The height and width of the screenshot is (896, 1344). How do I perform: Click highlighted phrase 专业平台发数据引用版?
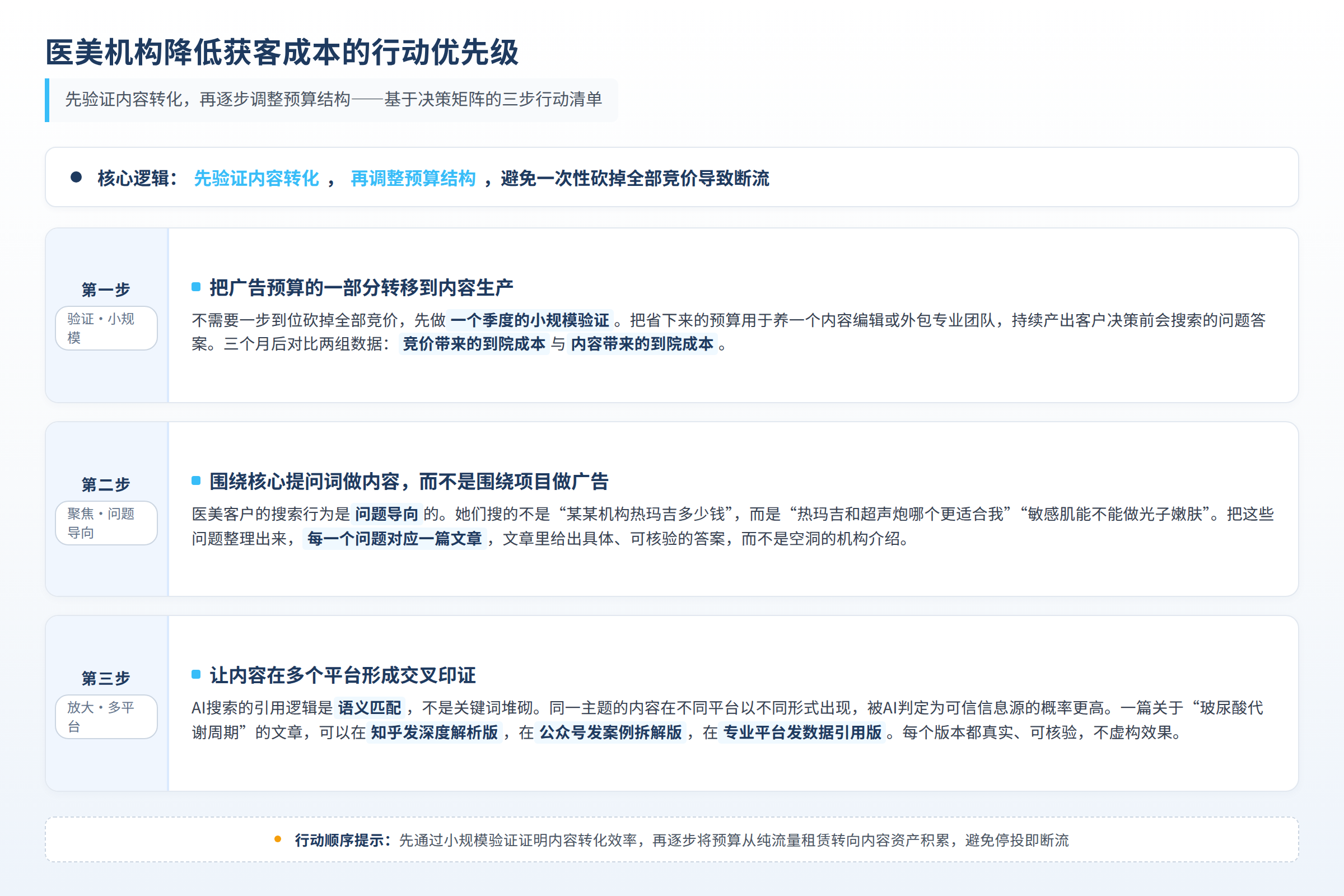point(802,732)
